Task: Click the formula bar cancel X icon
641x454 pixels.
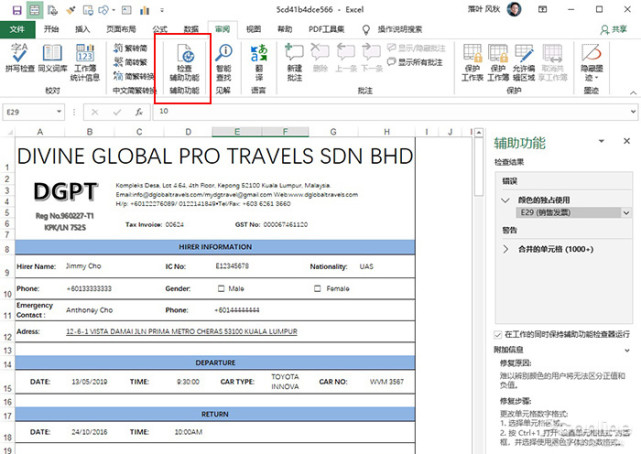Action: click(x=95, y=112)
